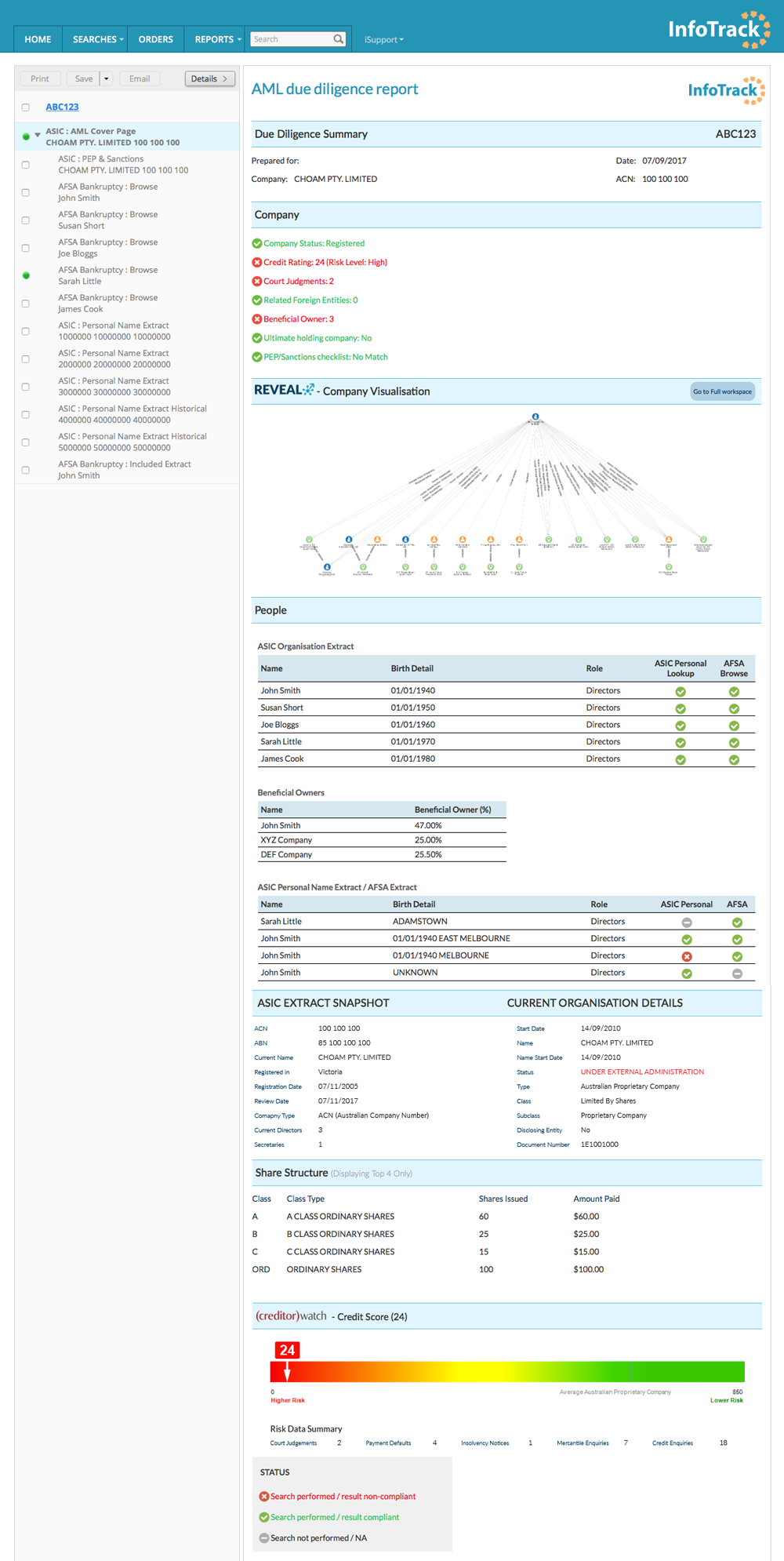Click the Ultimate holding company check icon

pyautogui.click(x=256, y=338)
